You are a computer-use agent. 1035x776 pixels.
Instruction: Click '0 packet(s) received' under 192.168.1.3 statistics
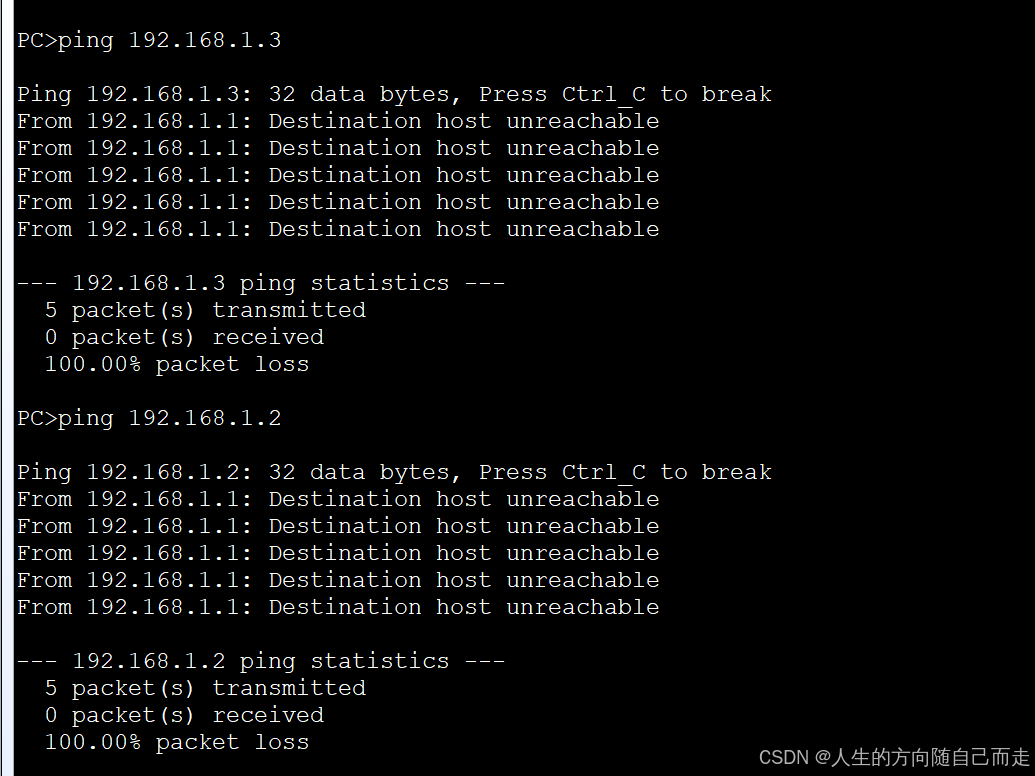(x=184, y=337)
